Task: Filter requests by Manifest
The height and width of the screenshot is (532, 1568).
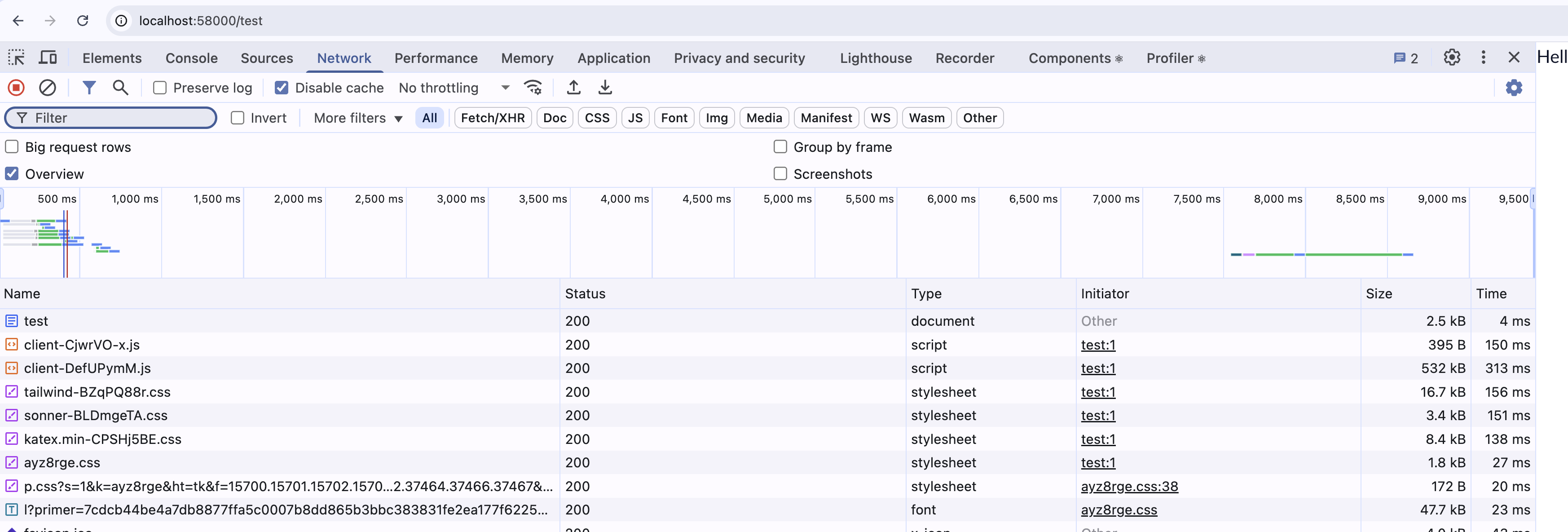Action: coord(826,118)
